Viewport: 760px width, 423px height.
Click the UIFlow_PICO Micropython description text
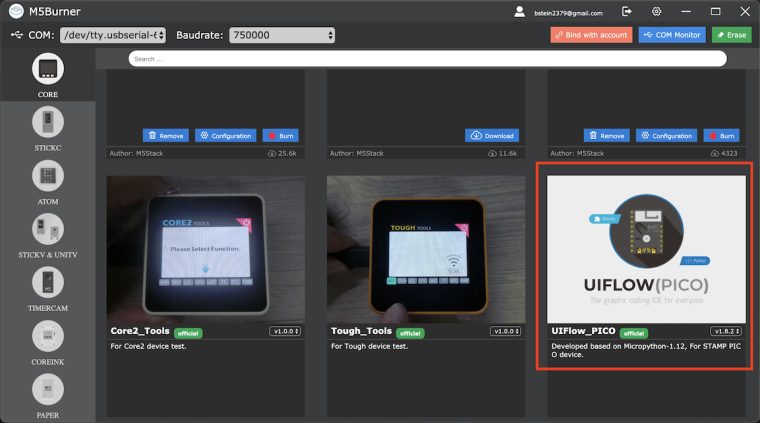pos(646,350)
